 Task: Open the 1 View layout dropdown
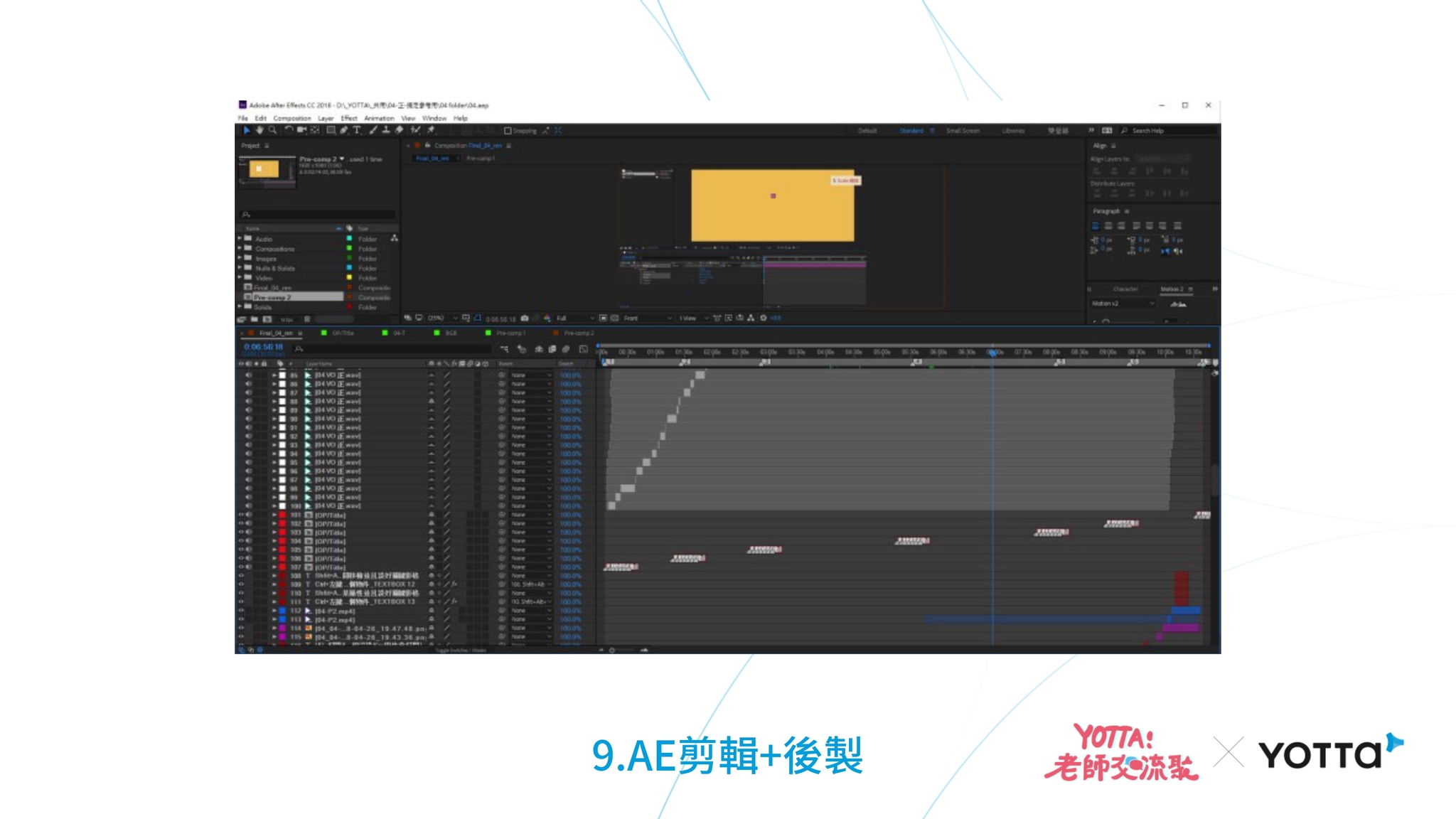[693, 318]
